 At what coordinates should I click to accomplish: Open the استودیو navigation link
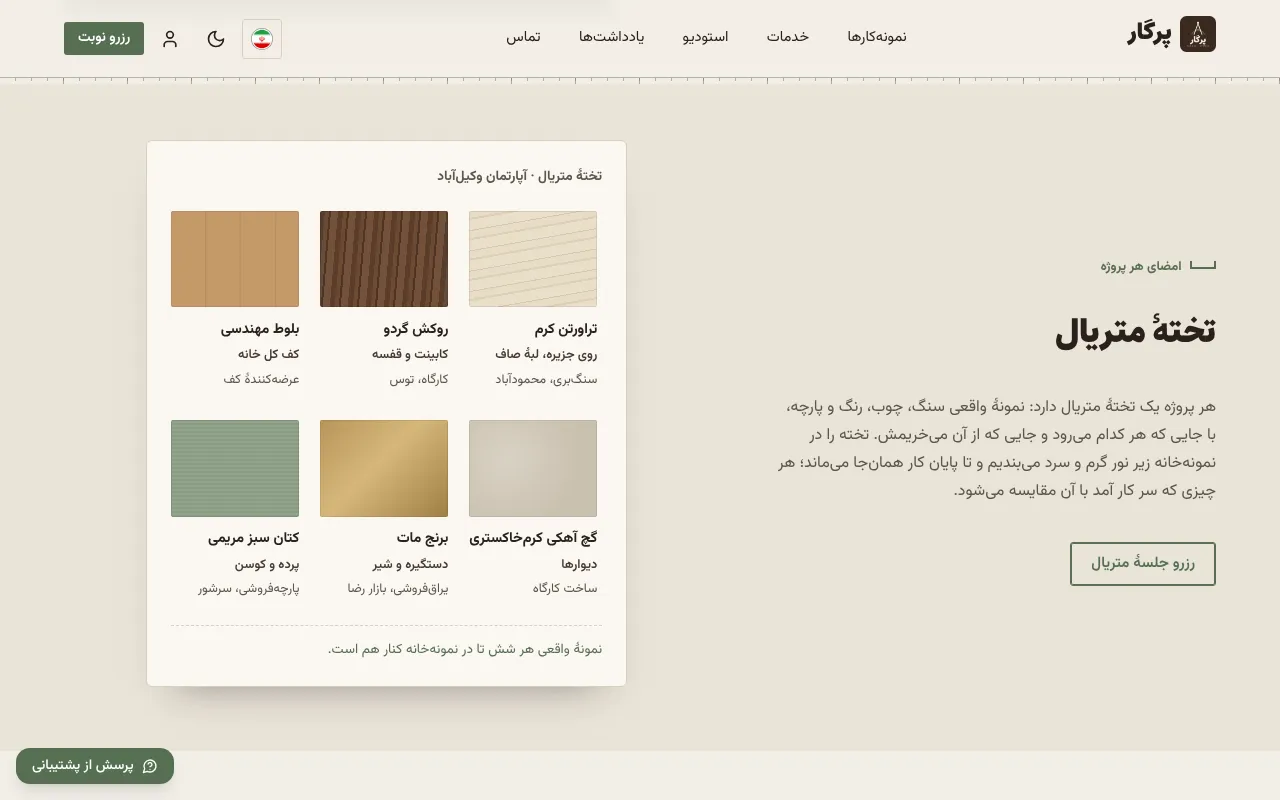click(x=706, y=37)
